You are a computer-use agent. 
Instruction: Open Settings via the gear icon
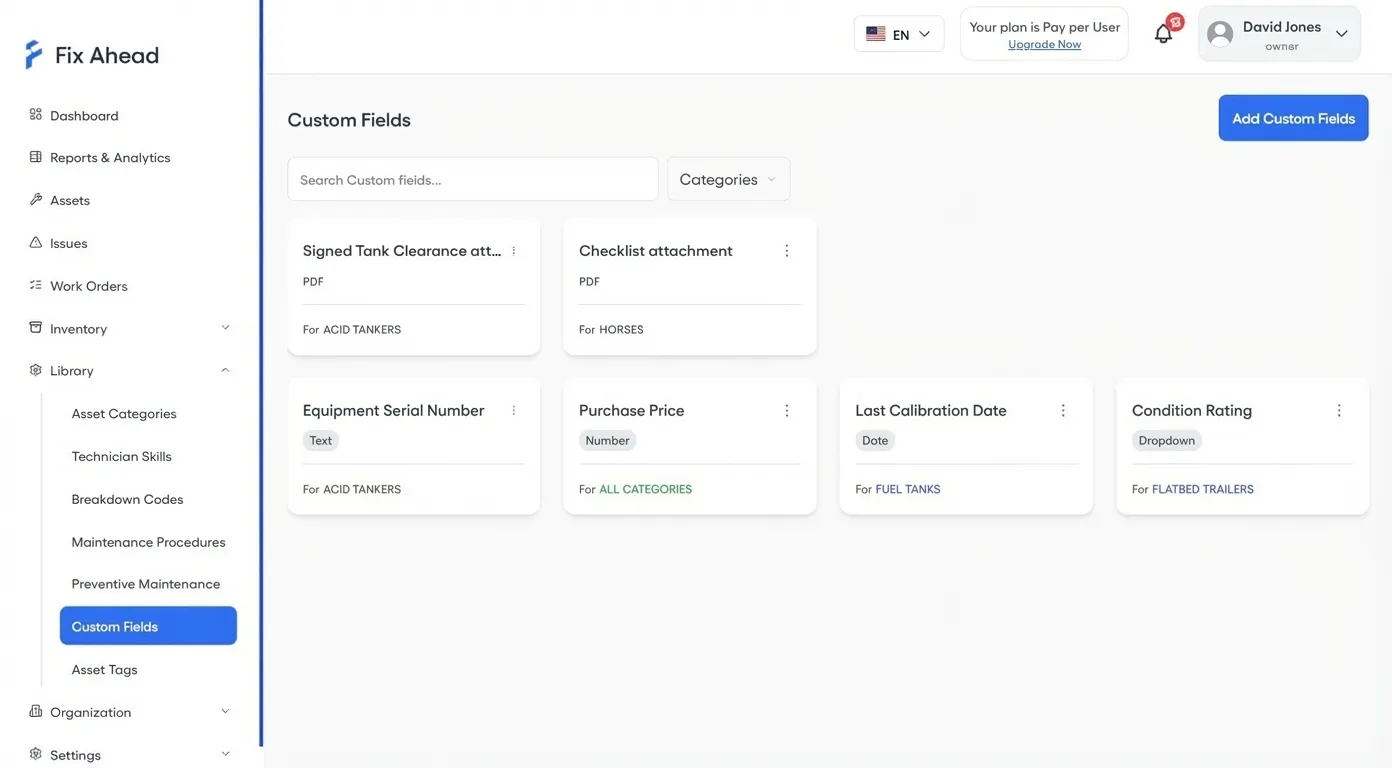(36, 755)
